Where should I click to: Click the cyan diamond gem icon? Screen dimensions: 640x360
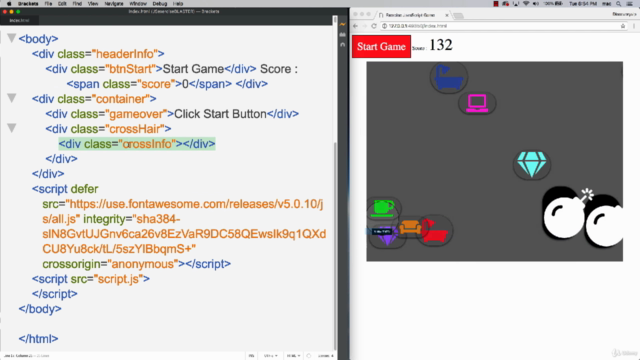click(531, 164)
